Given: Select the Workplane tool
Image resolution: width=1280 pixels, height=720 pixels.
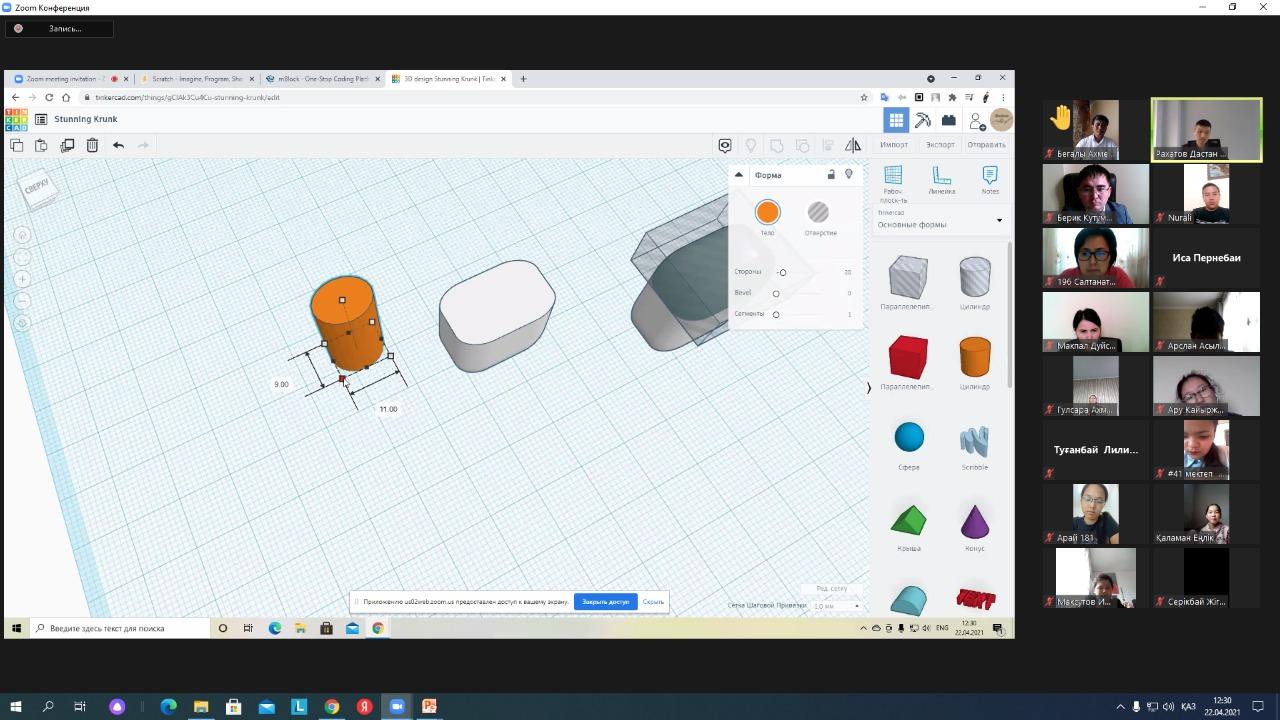Looking at the screenshot, I should click(893, 176).
